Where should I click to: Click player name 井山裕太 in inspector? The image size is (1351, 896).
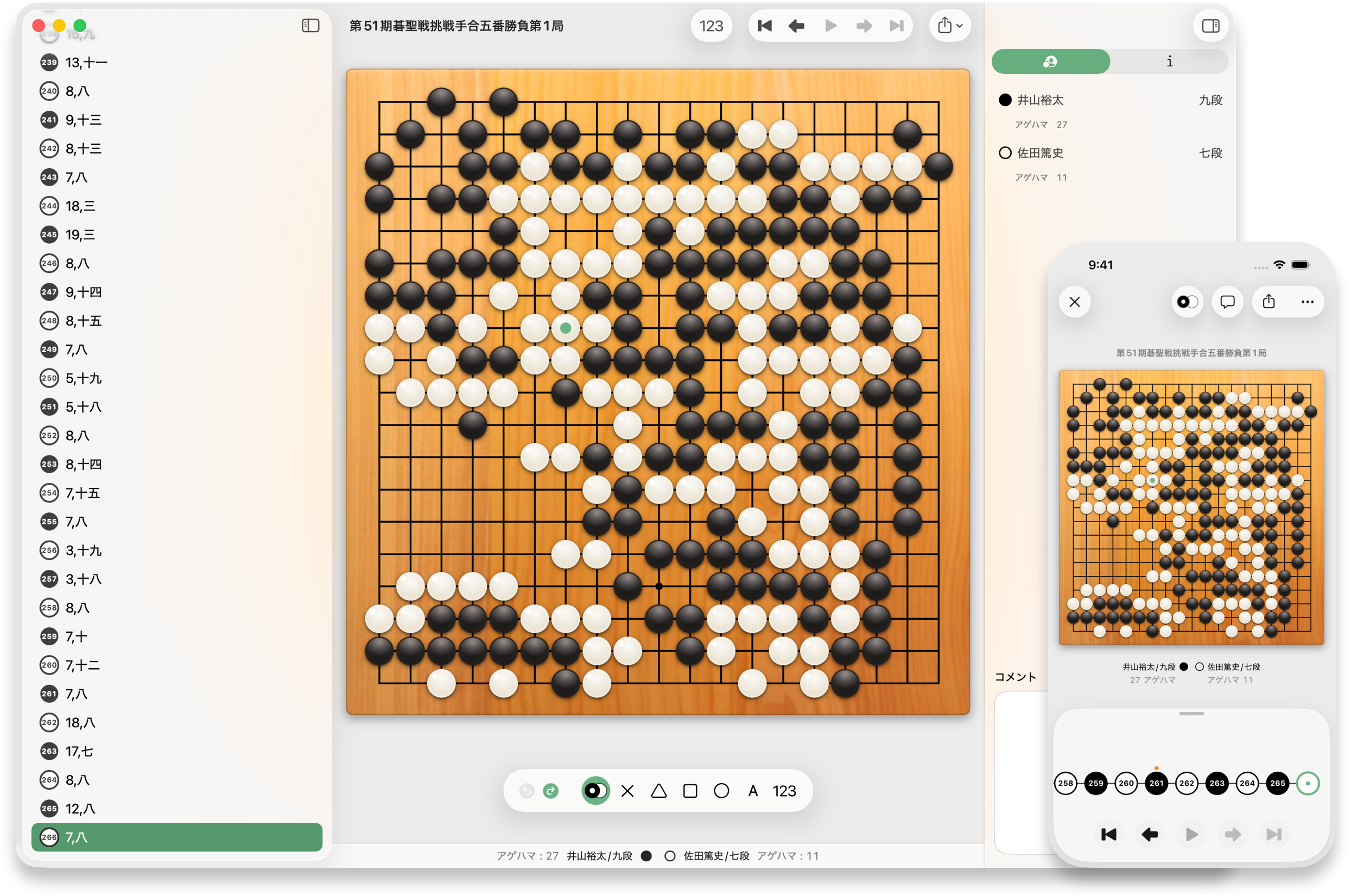pyautogui.click(x=1040, y=100)
